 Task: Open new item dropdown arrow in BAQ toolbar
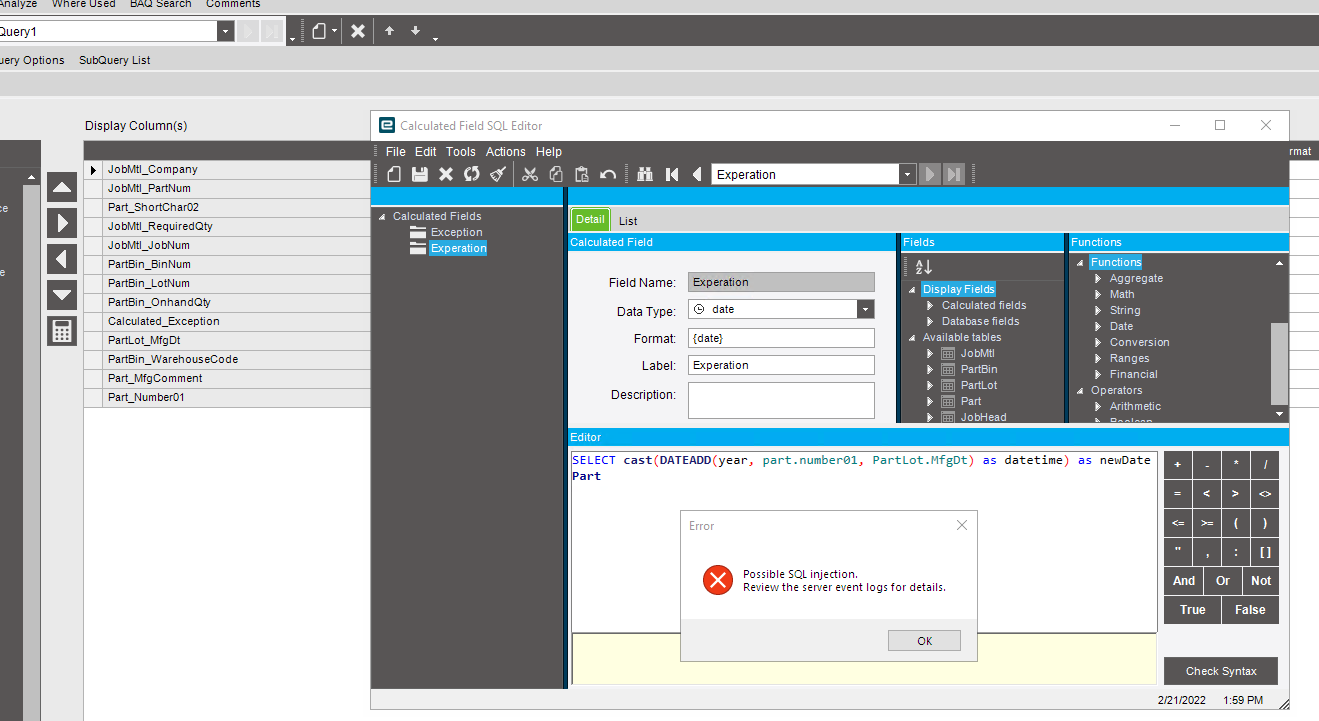(335, 31)
